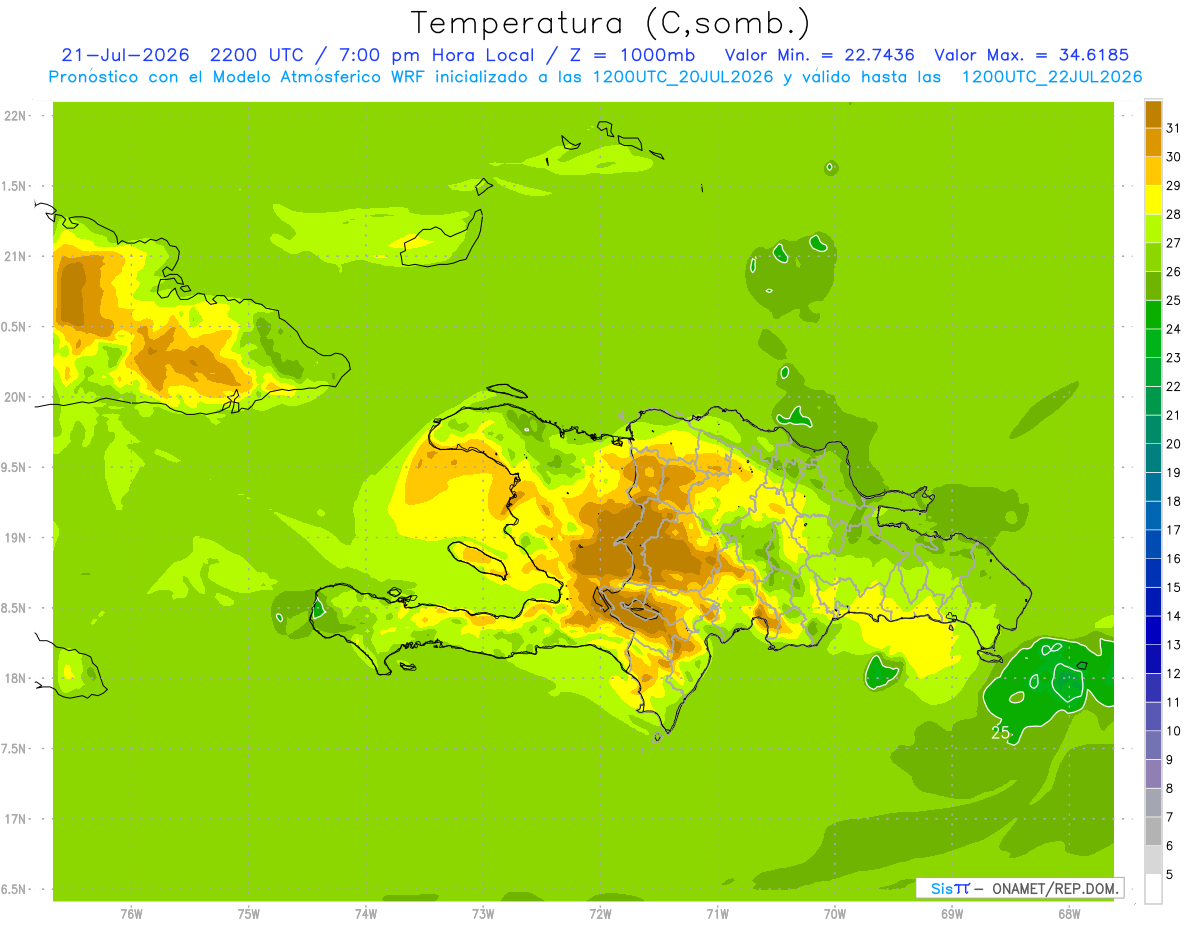Click the colorbar band between 30 and 31
The height and width of the screenshot is (927, 1200).
point(1153,142)
